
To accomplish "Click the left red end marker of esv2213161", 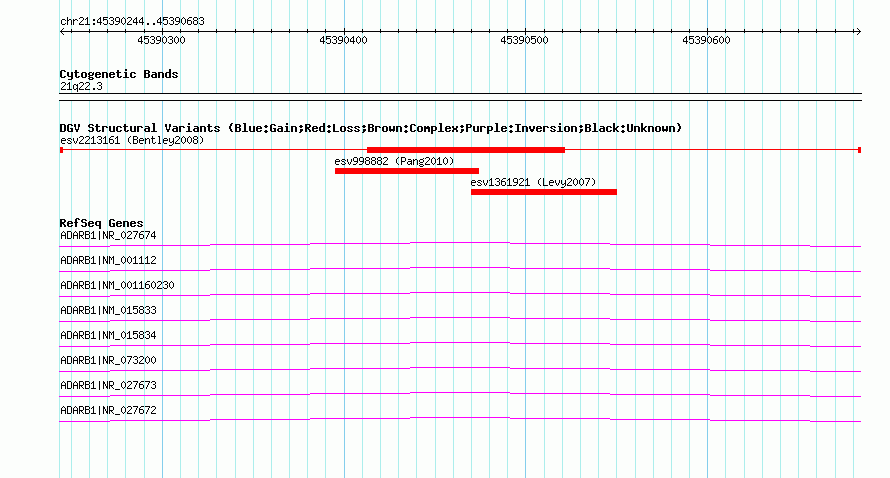I will [61, 150].
